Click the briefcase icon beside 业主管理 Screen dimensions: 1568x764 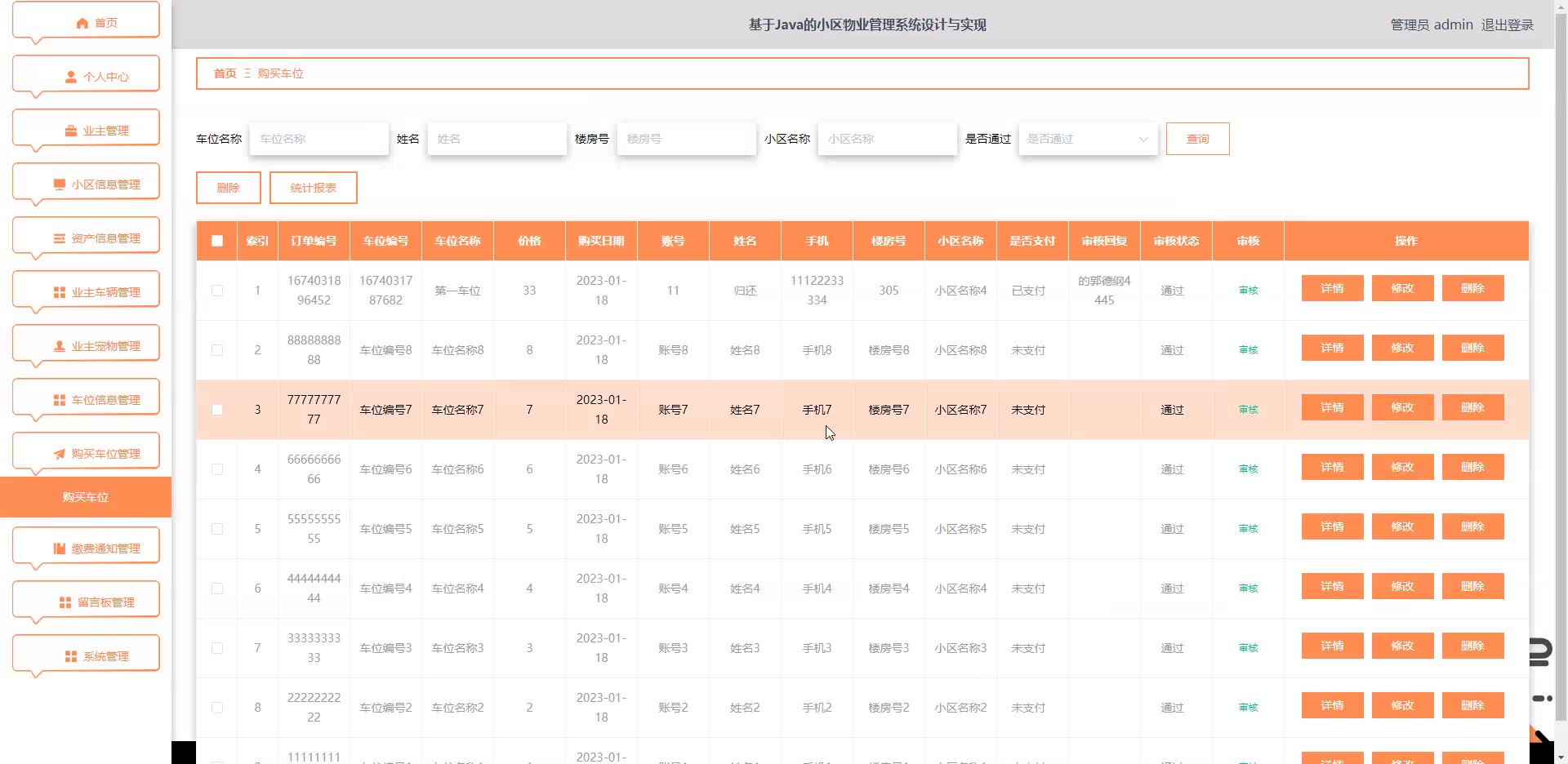tap(71, 131)
